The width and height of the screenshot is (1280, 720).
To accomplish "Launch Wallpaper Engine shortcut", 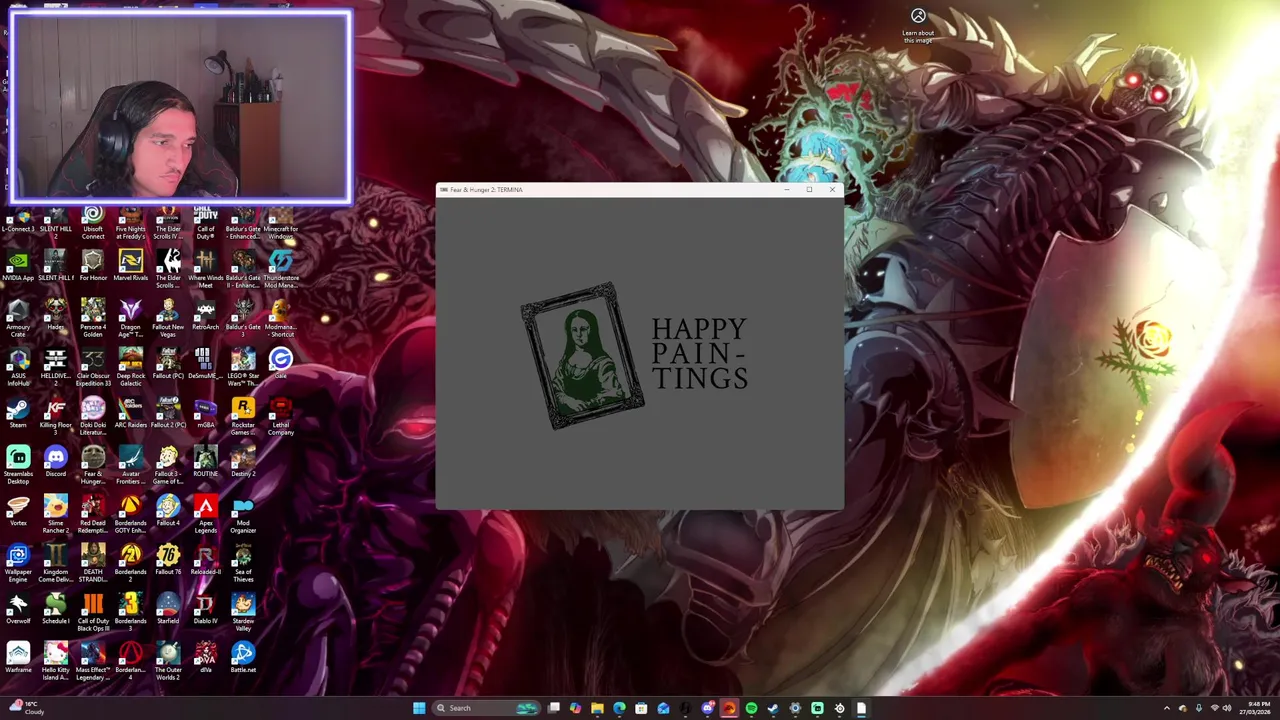I will pyautogui.click(x=18, y=561).
